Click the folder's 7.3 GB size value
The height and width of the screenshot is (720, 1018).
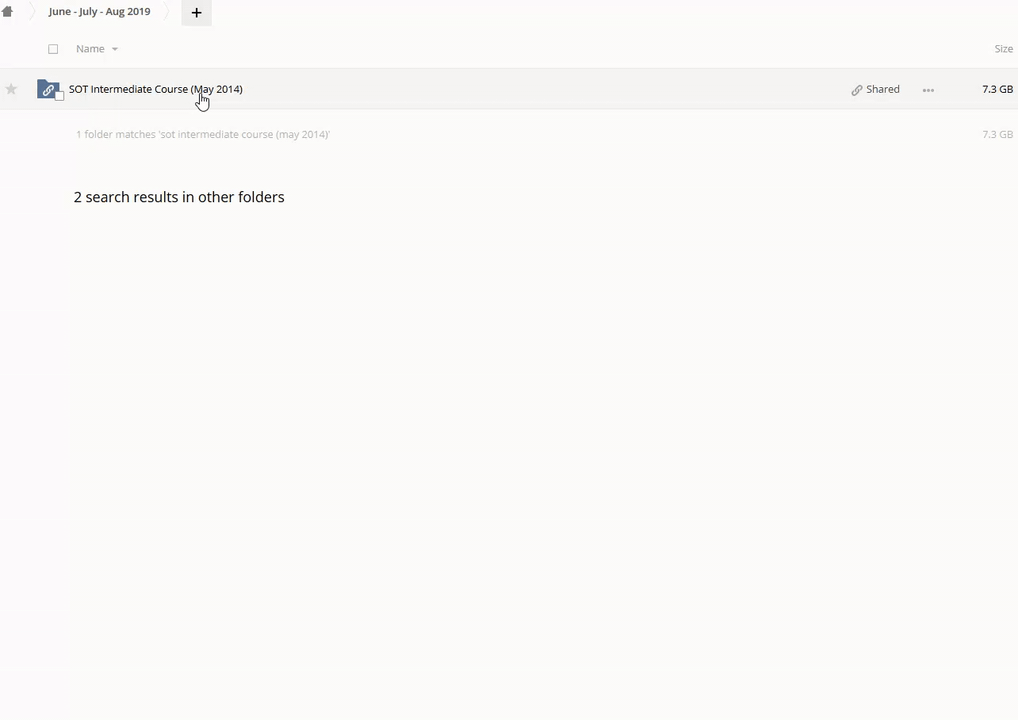click(x=997, y=89)
